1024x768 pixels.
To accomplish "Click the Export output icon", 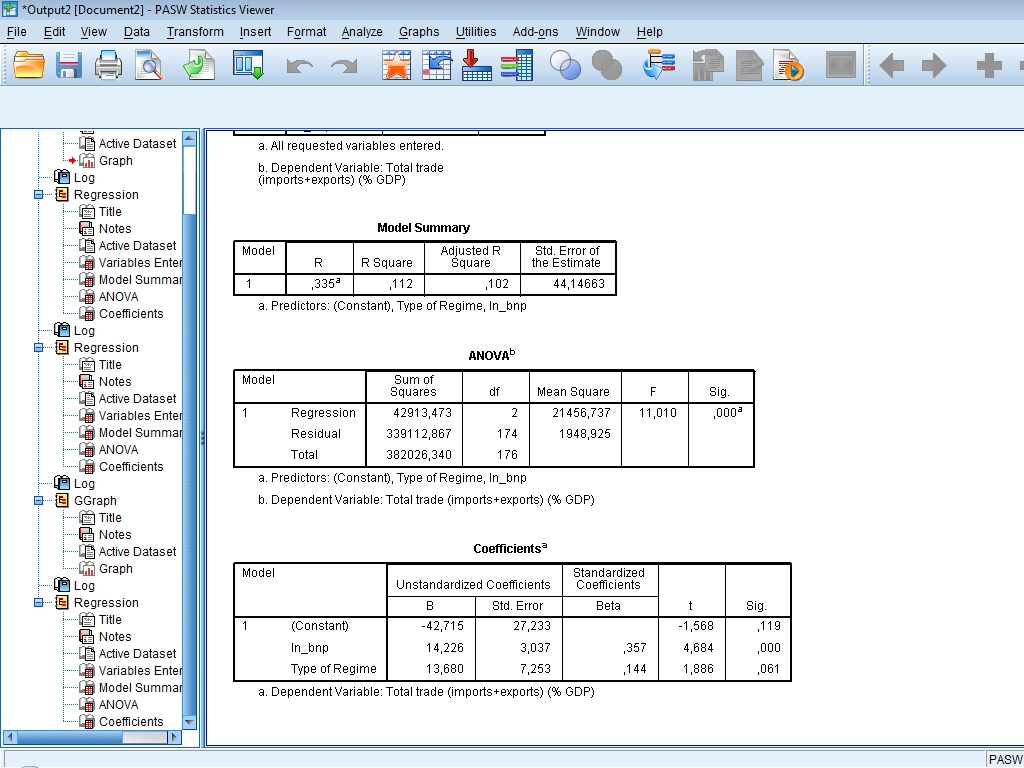I will click(x=199, y=66).
